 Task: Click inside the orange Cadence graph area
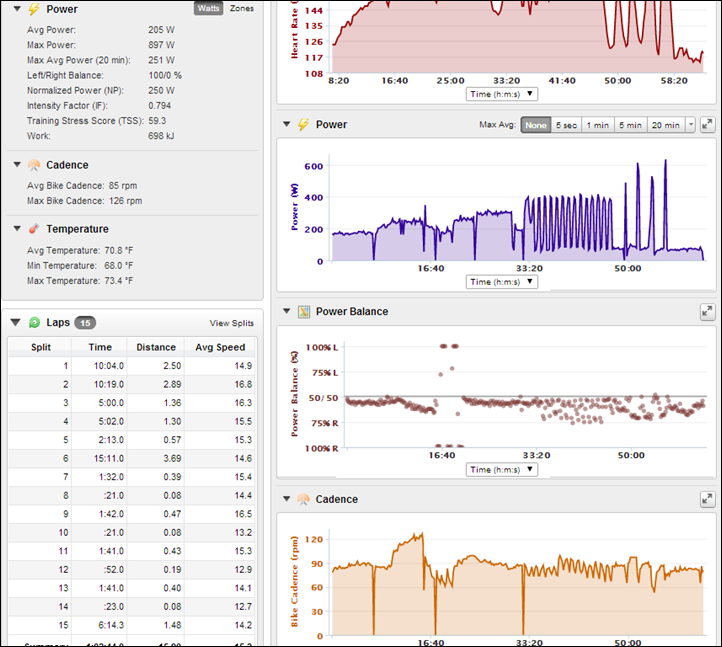[518, 583]
